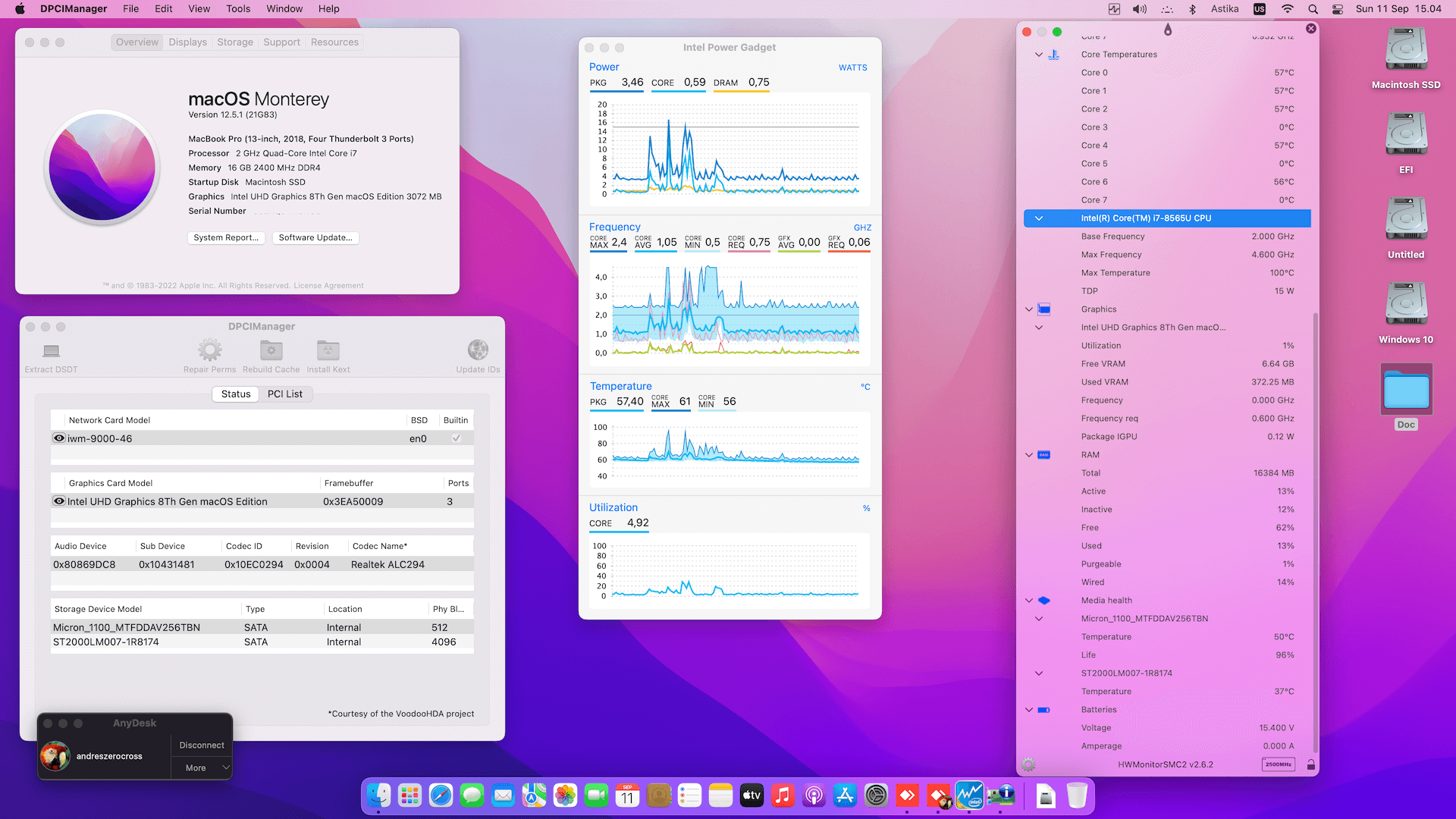
Task: Open the Windows 10 drive on desktop
Action: [x=1406, y=305]
